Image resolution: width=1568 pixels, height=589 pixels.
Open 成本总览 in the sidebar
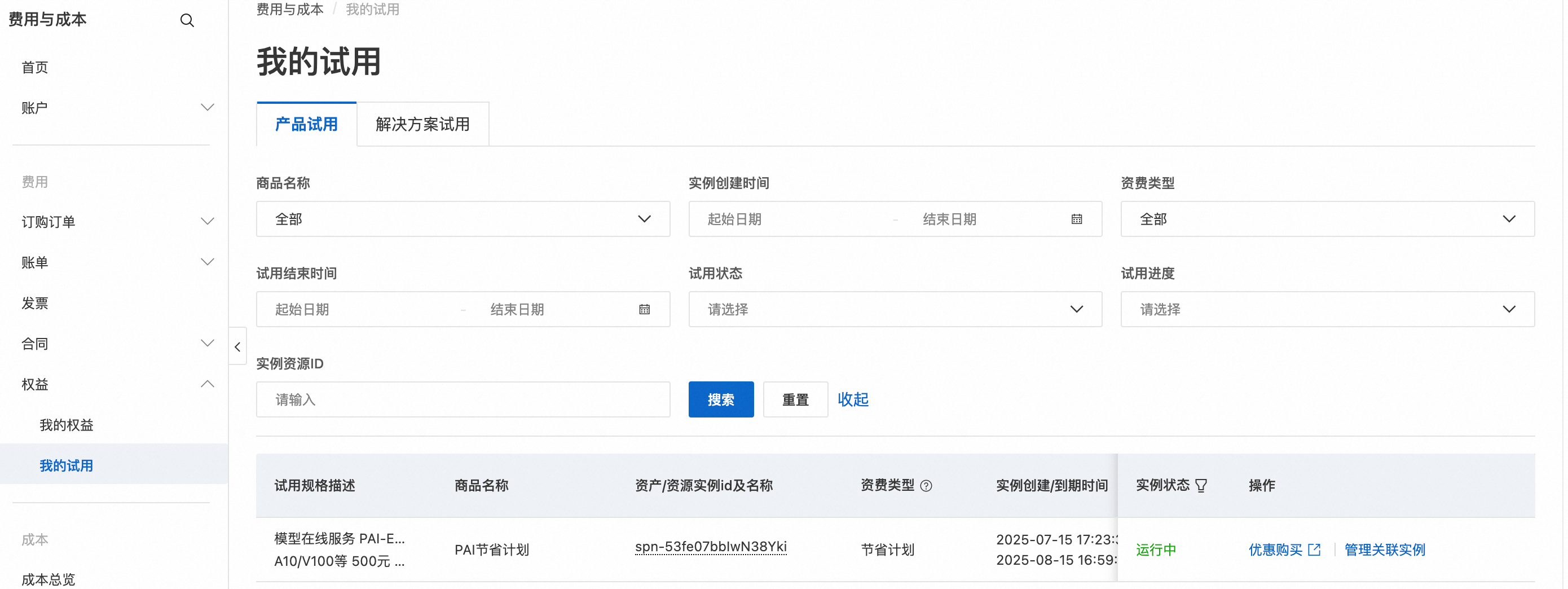tap(48, 579)
